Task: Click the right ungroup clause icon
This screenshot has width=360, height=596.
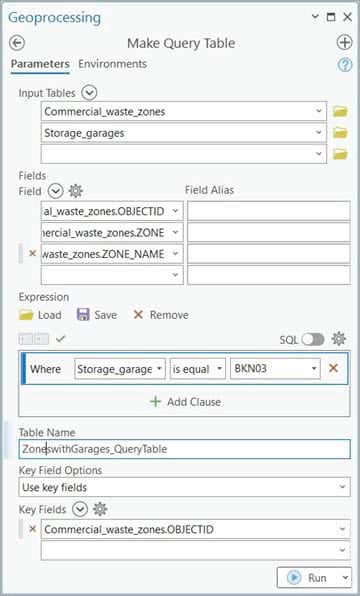Action: (x=42, y=339)
